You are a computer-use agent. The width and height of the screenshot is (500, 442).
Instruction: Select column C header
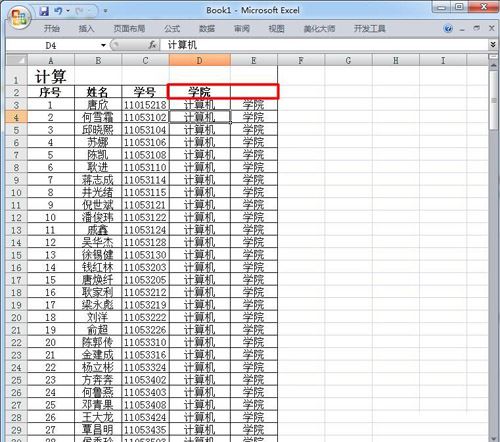click(x=145, y=60)
